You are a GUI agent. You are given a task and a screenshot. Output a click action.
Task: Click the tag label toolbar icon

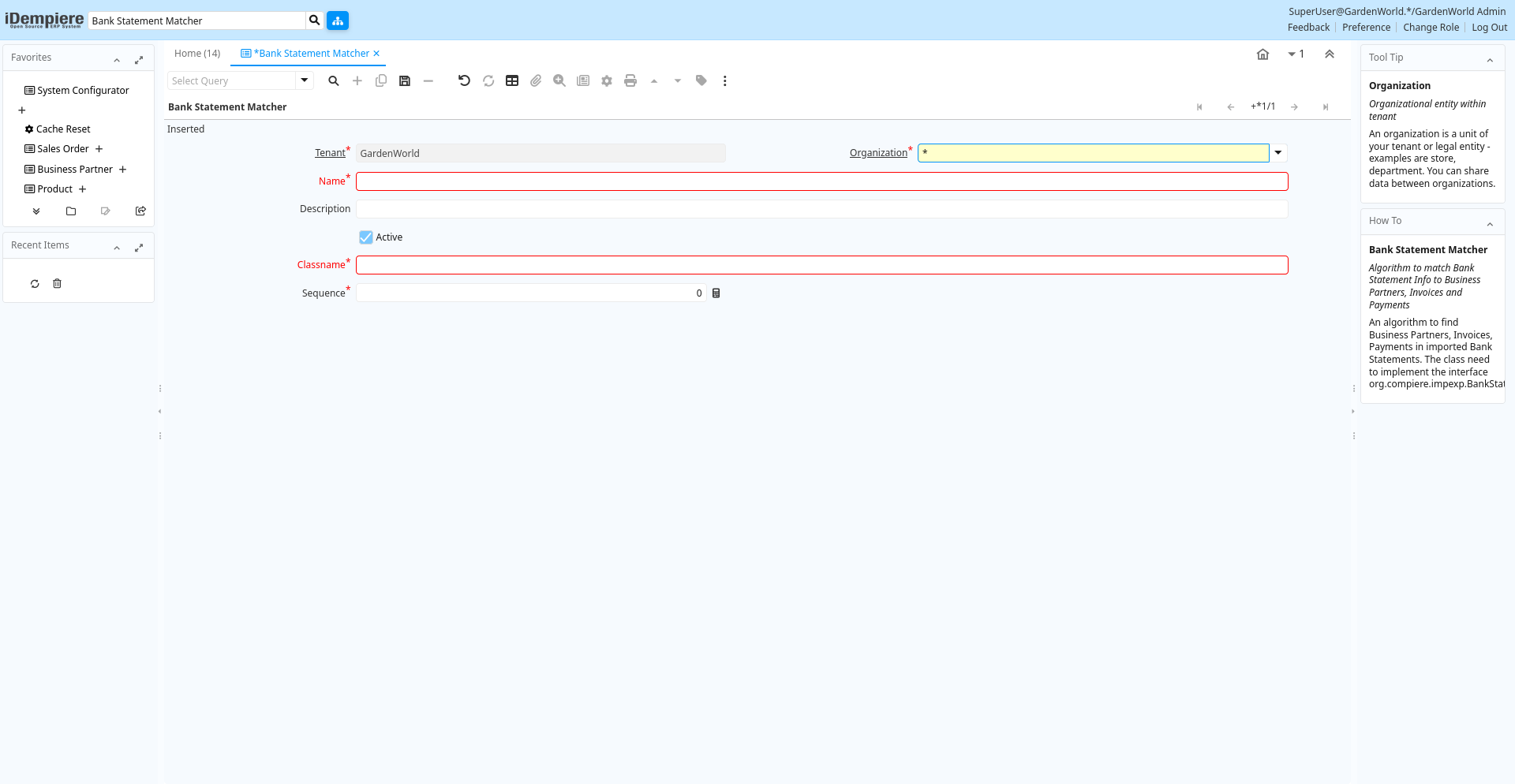[x=701, y=81]
